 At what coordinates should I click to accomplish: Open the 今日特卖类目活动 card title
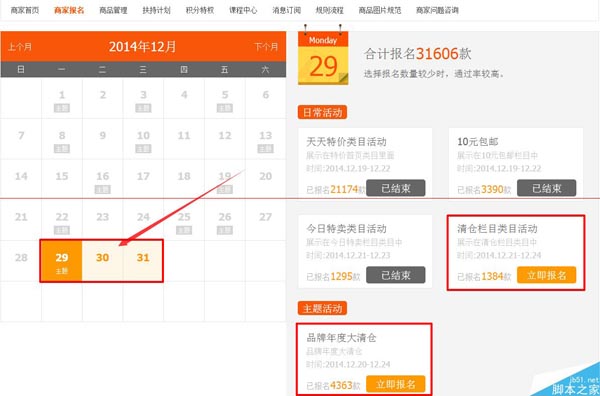(346, 229)
